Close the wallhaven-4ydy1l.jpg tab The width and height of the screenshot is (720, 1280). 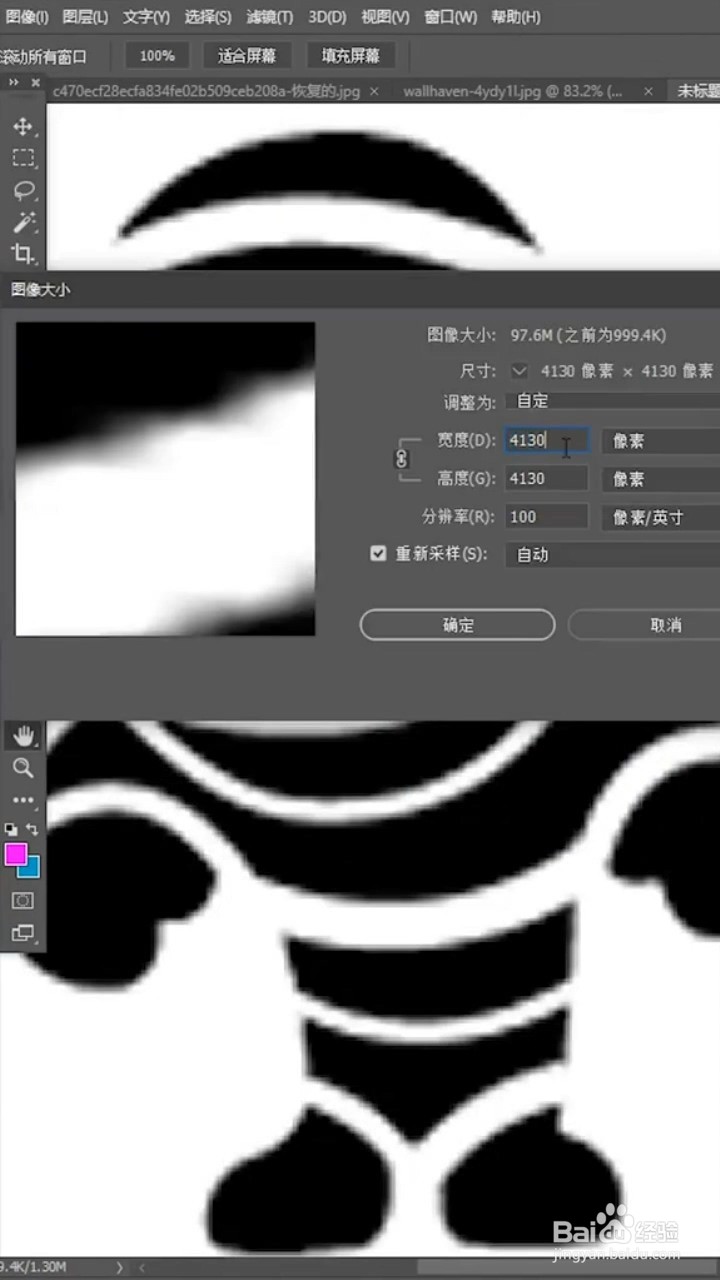pos(648,91)
